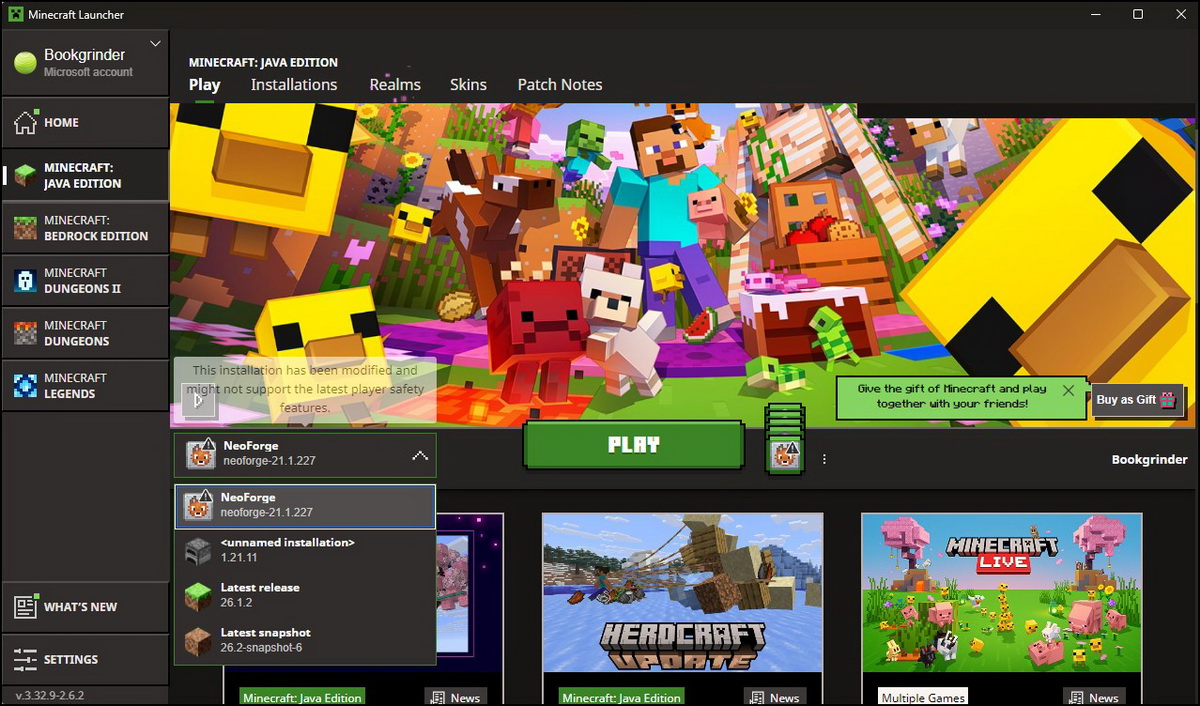
Task: Click the Minecraft: Java Edition label under Herocraft
Action: coord(622,698)
